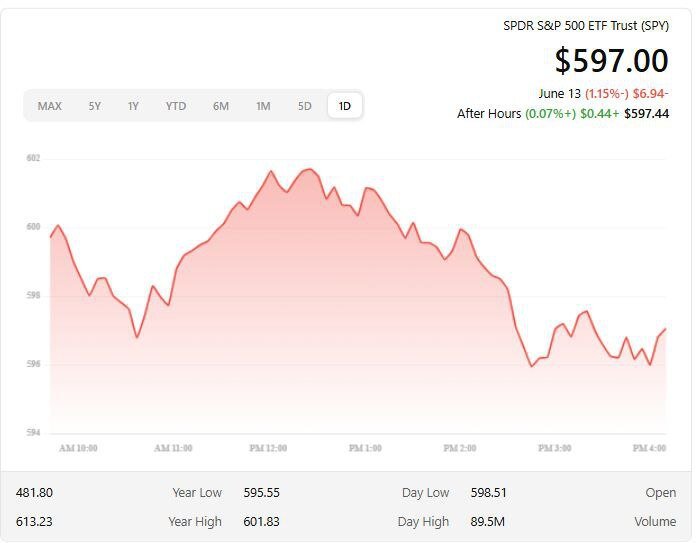Select the 1M time range tab

[x=262, y=106]
